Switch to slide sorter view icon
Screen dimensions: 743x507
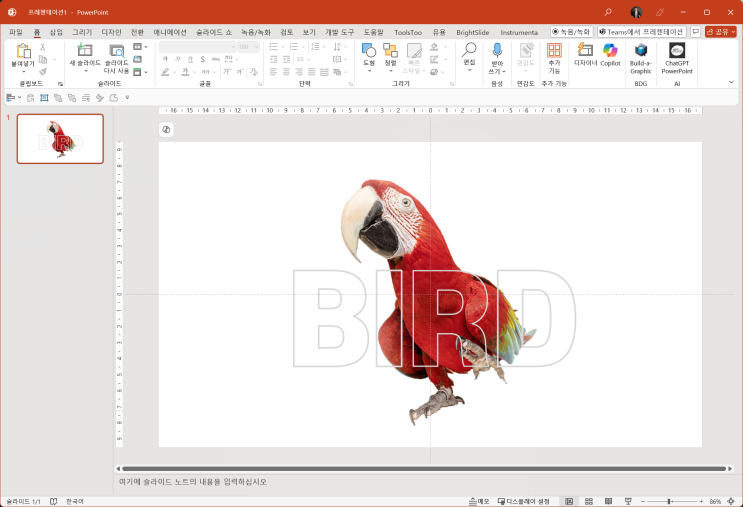point(589,501)
